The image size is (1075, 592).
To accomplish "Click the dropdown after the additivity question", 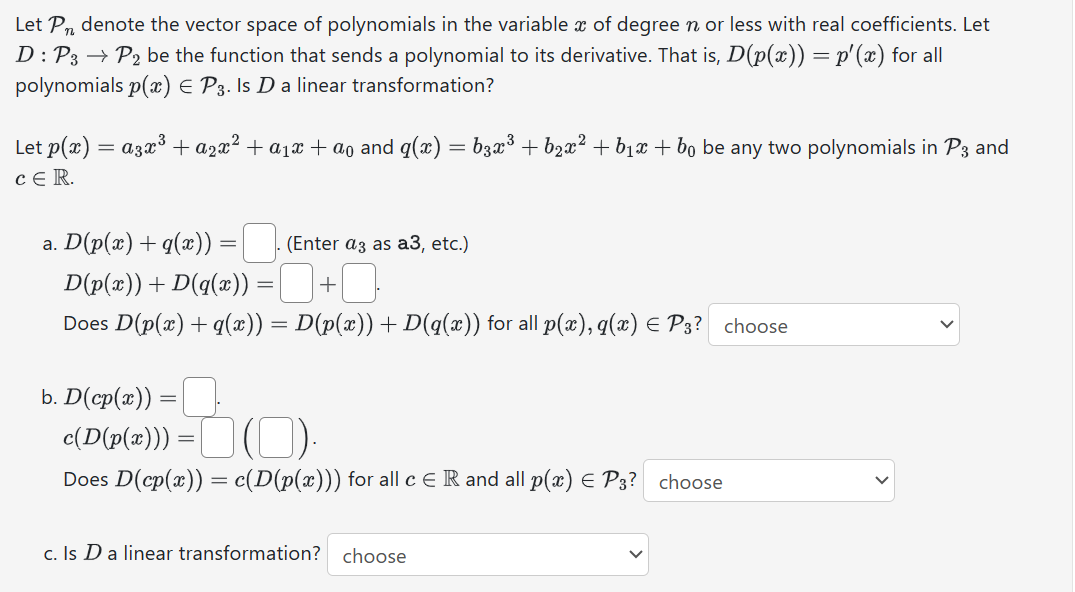I will pos(833,324).
